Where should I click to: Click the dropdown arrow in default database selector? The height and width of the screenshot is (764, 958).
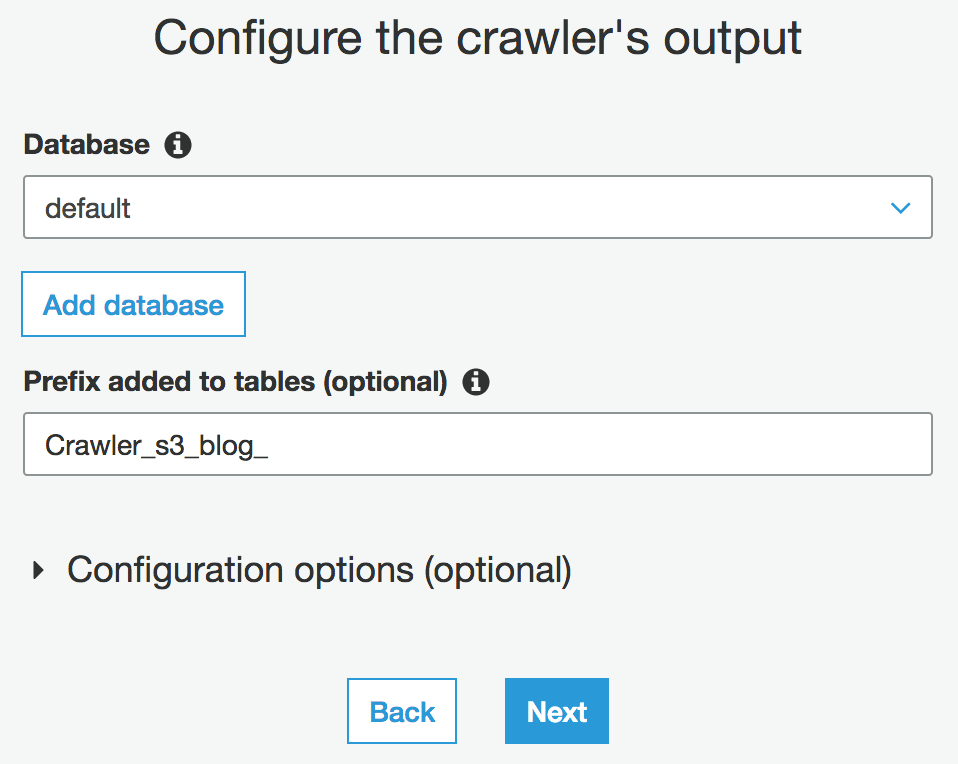coord(900,207)
